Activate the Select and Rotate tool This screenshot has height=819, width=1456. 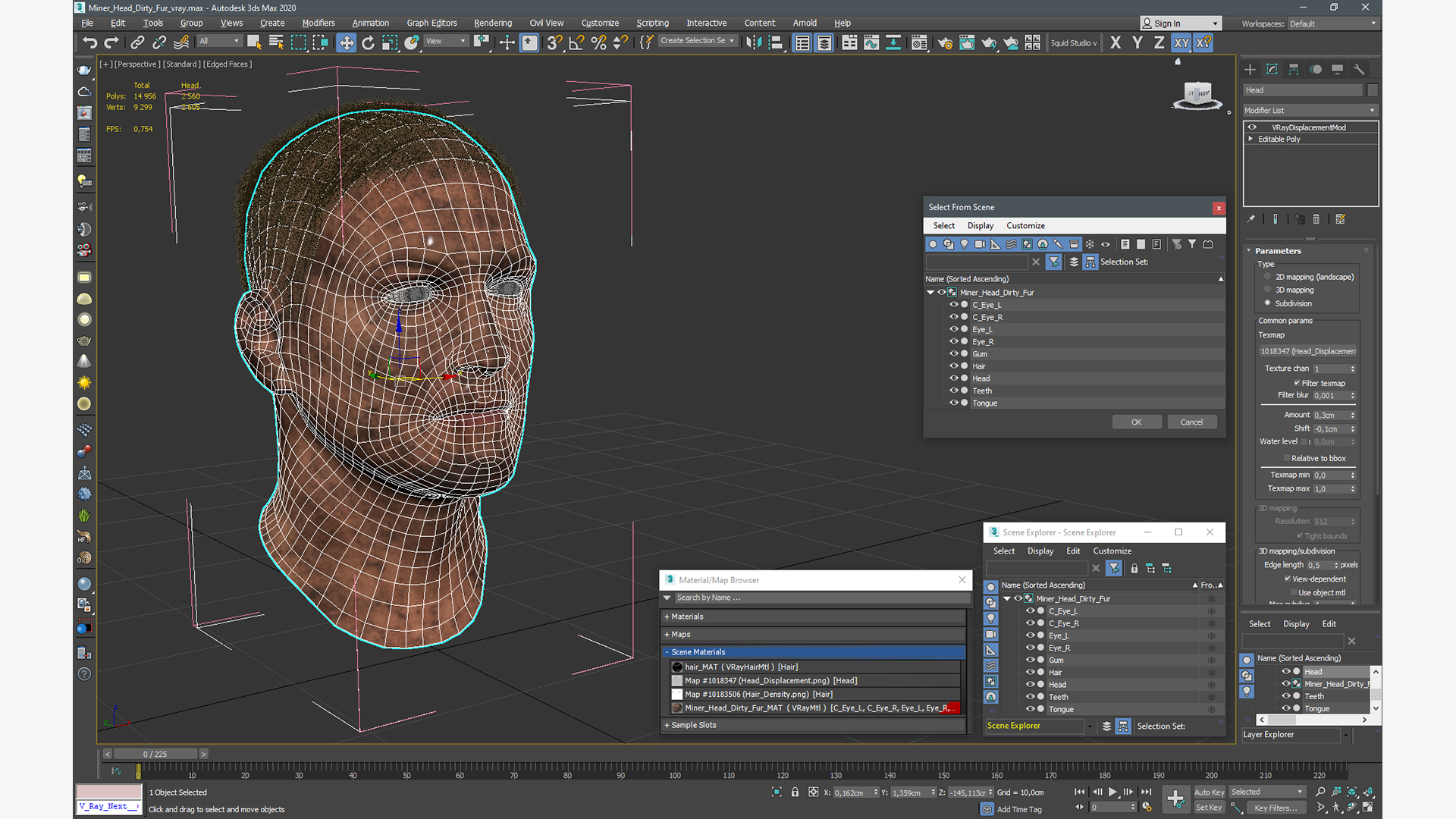pyautogui.click(x=368, y=42)
